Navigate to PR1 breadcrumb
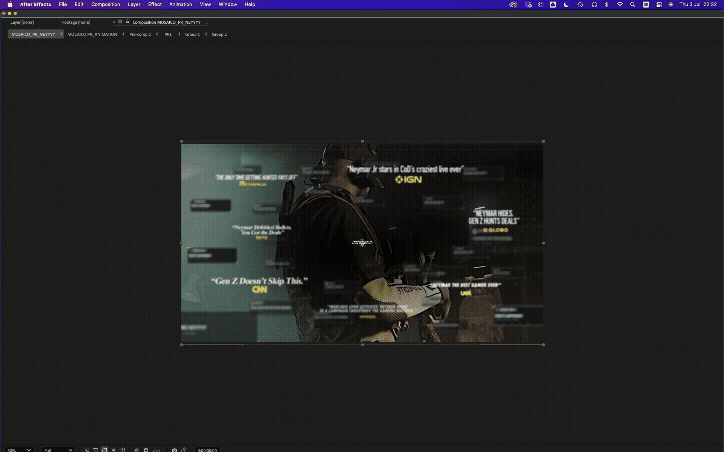Viewport: 724px width, 452px height. click(x=168, y=34)
